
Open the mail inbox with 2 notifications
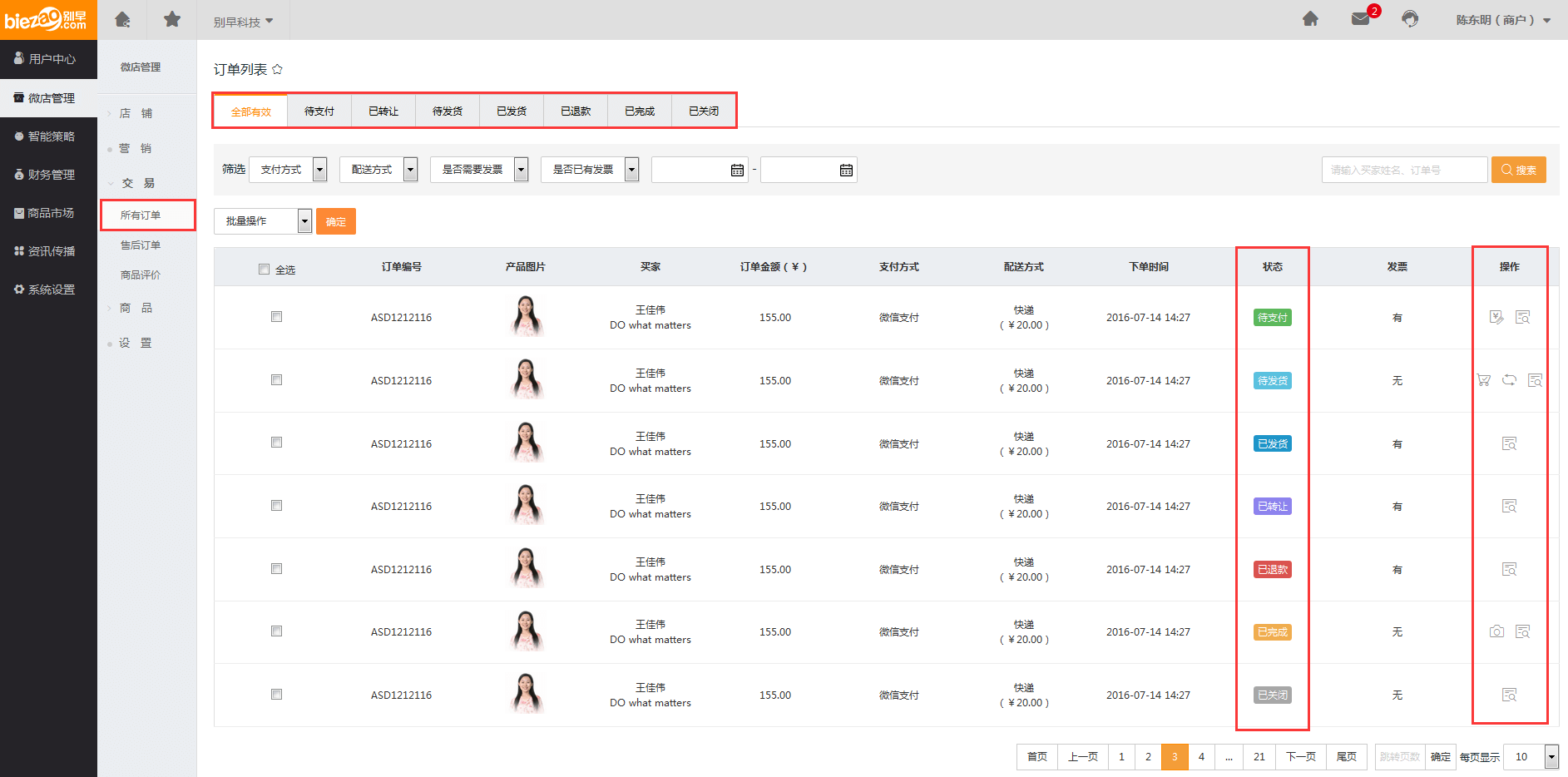(x=1361, y=18)
